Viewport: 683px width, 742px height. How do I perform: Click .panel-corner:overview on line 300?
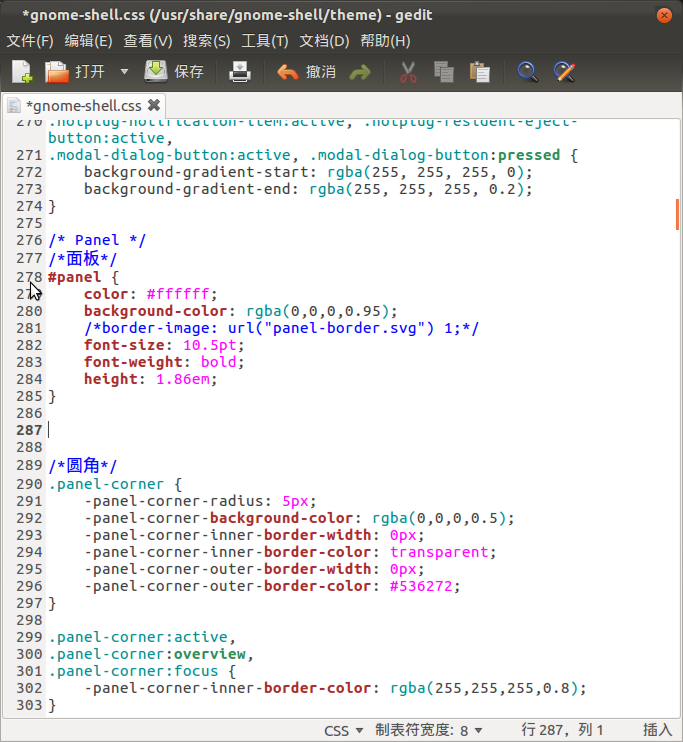tap(147, 654)
